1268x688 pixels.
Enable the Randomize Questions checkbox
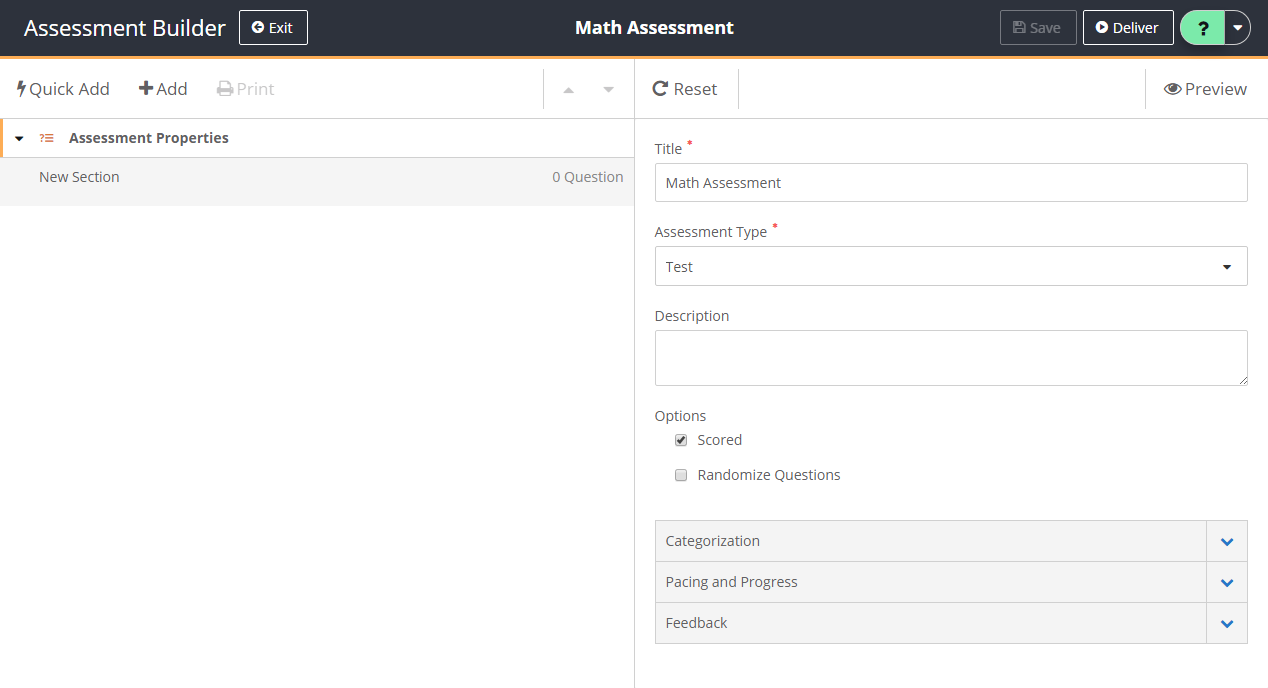click(681, 475)
